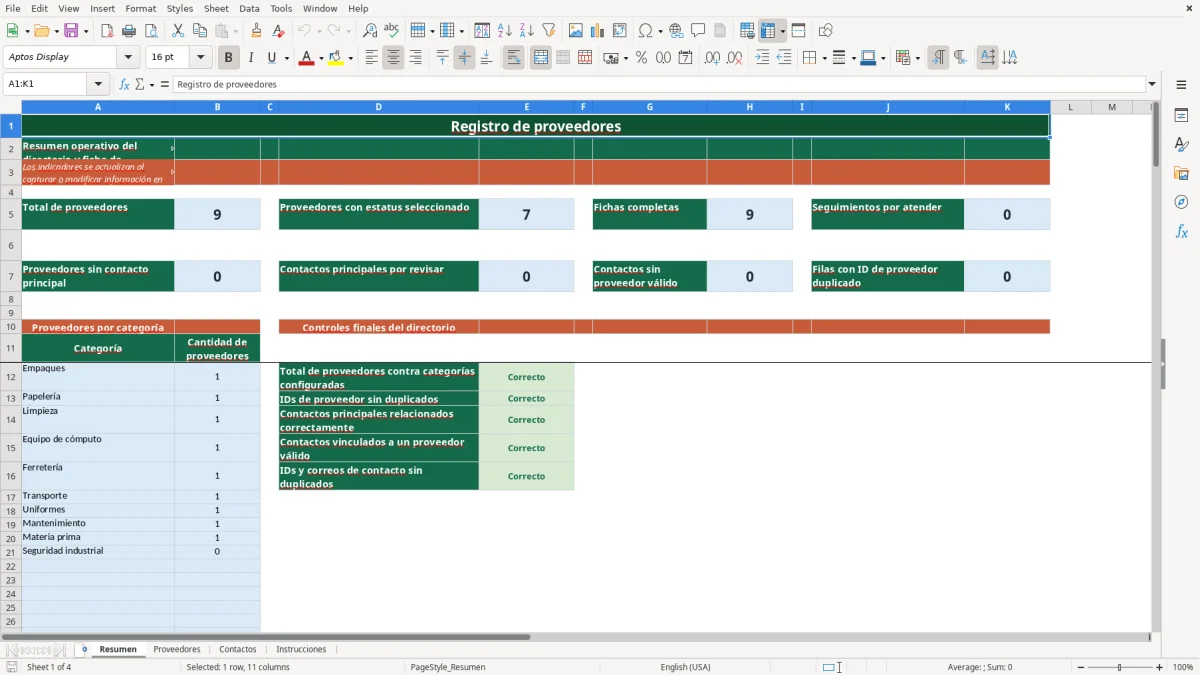
Task: Open Find & Replace icon
Action: point(370,31)
